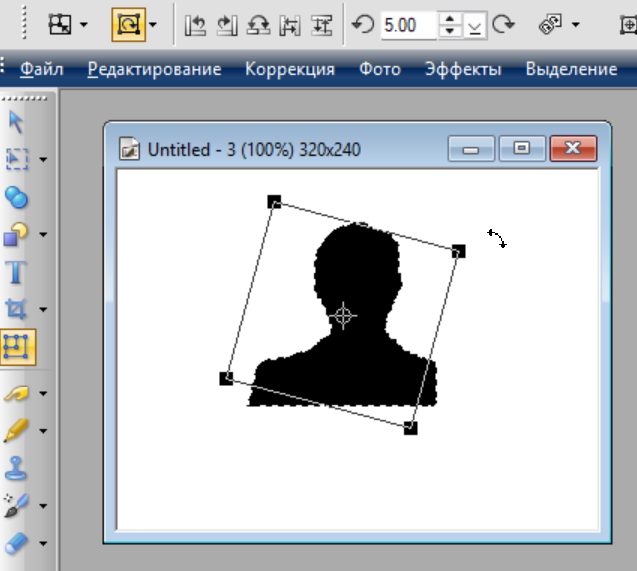Viewport: 637px width, 571px height.
Task: Maximize the Untitled - 3 document window
Action: tap(522, 149)
